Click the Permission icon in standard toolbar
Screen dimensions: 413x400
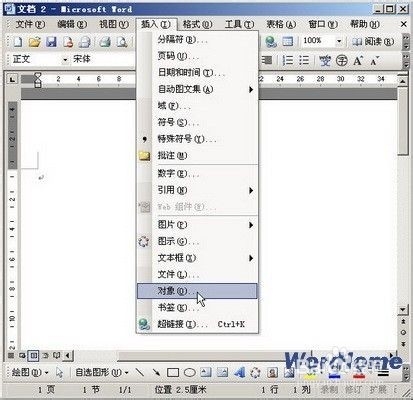coord(68,42)
